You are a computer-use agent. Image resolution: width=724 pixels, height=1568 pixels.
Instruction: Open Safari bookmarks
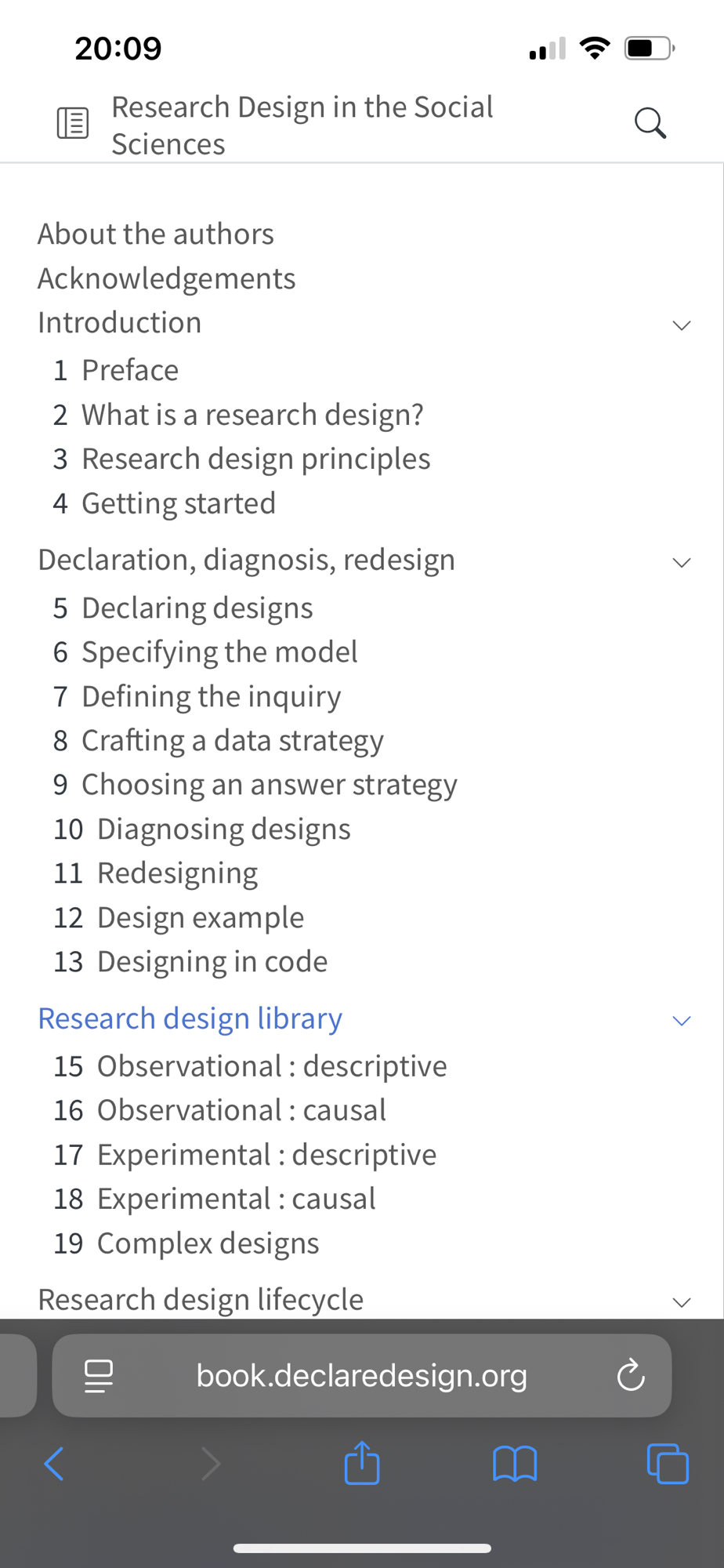[515, 1464]
